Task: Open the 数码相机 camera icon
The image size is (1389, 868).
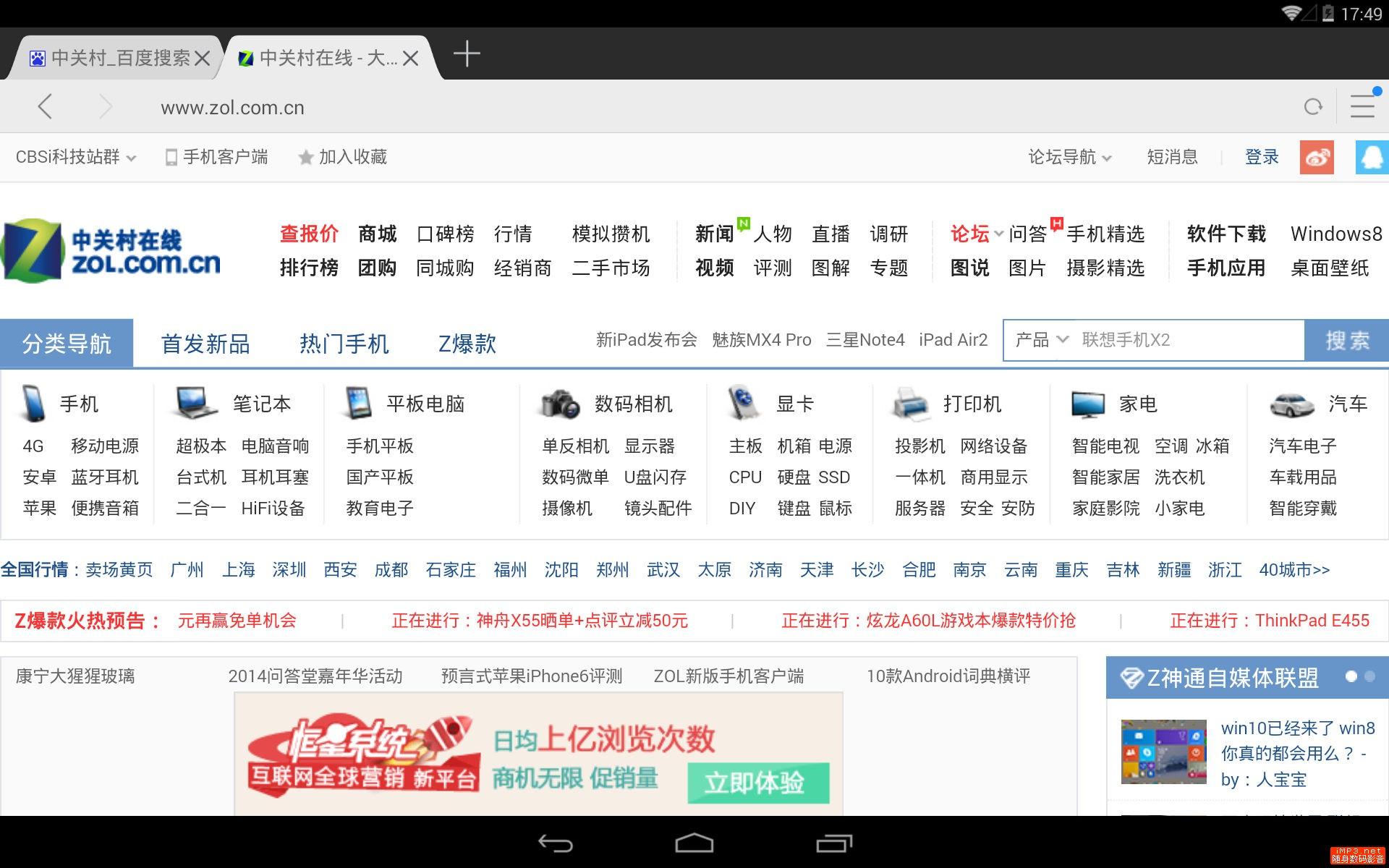Action: coord(560,404)
